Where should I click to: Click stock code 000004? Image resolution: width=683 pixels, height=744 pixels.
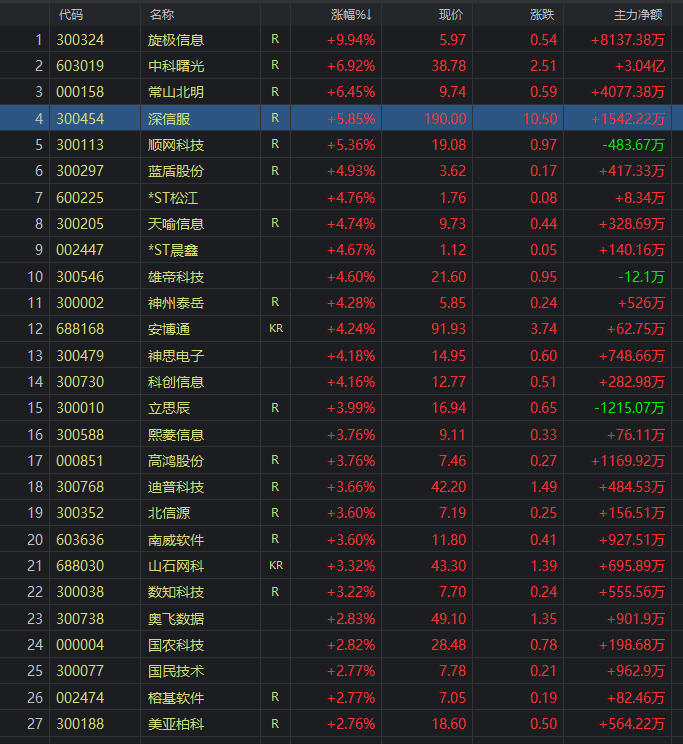[80, 645]
